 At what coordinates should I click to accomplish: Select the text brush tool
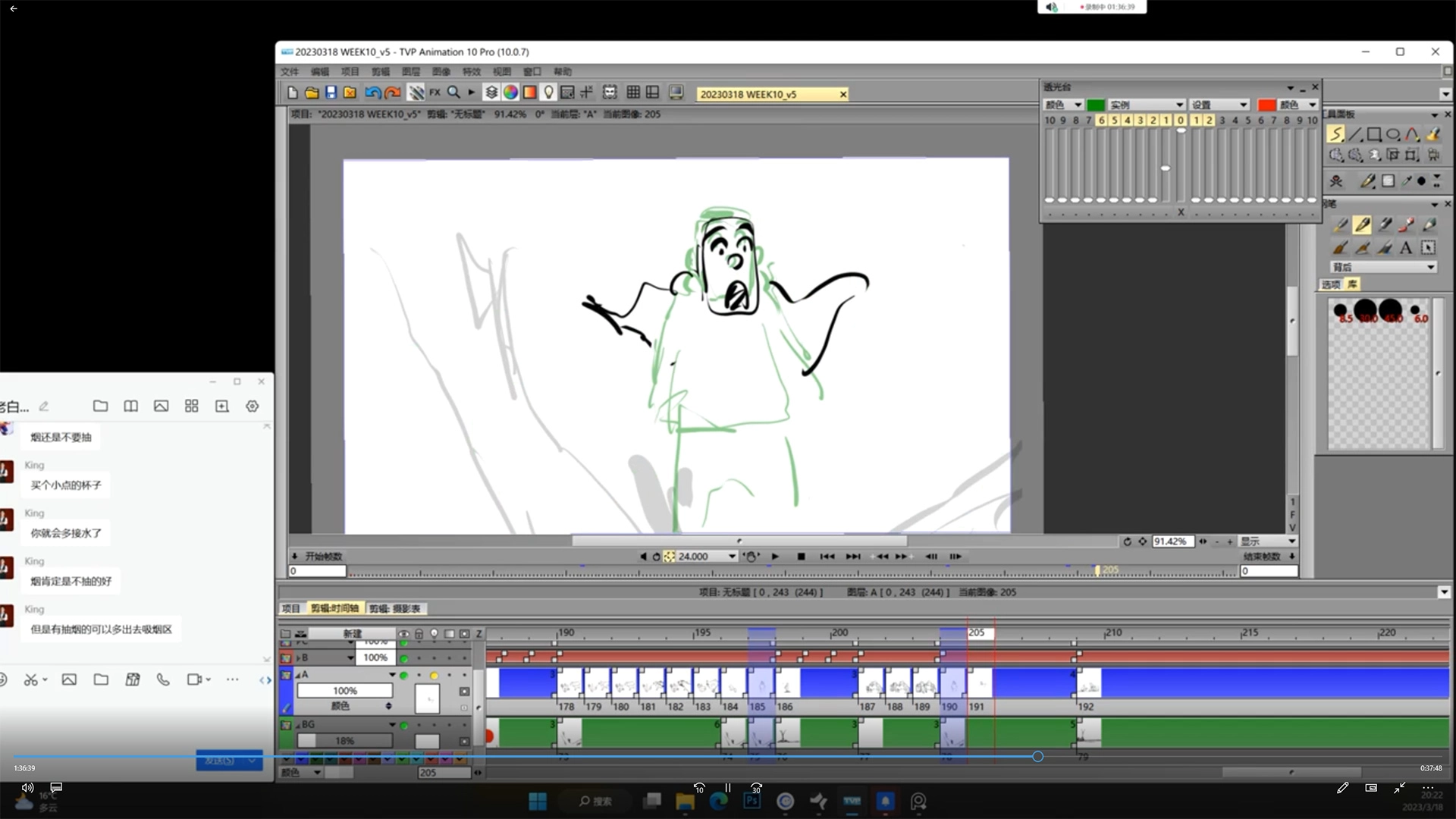coord(1405,247)
